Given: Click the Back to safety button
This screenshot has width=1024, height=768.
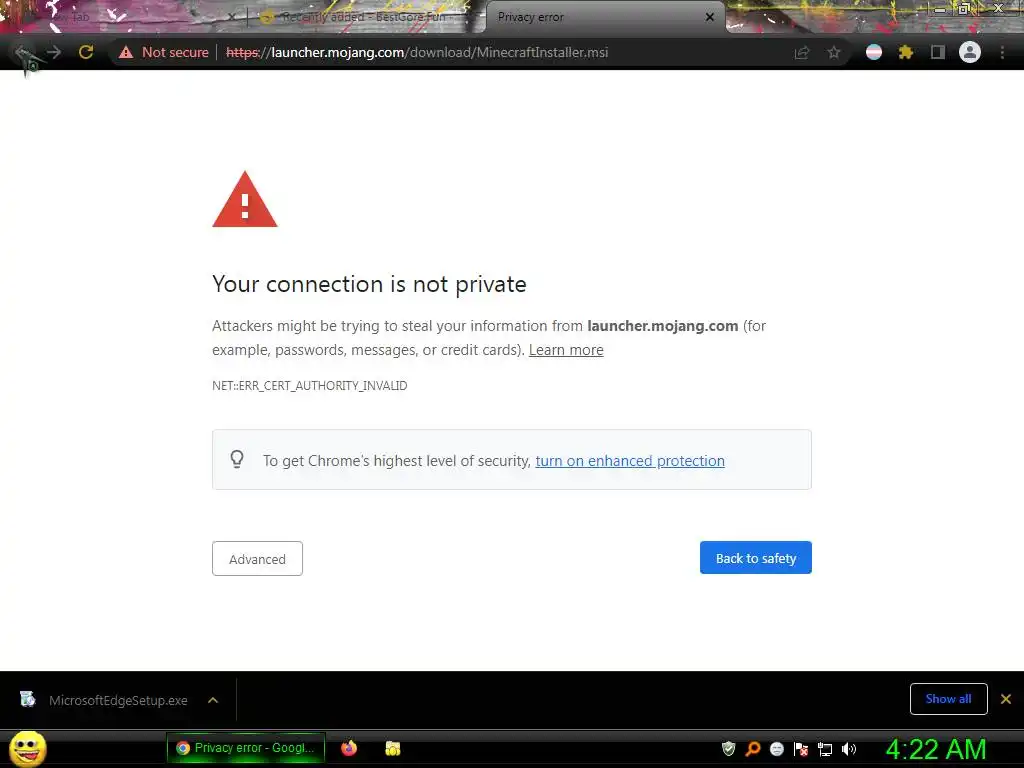Looking at the screenshot, I should (x=756, y=558).
